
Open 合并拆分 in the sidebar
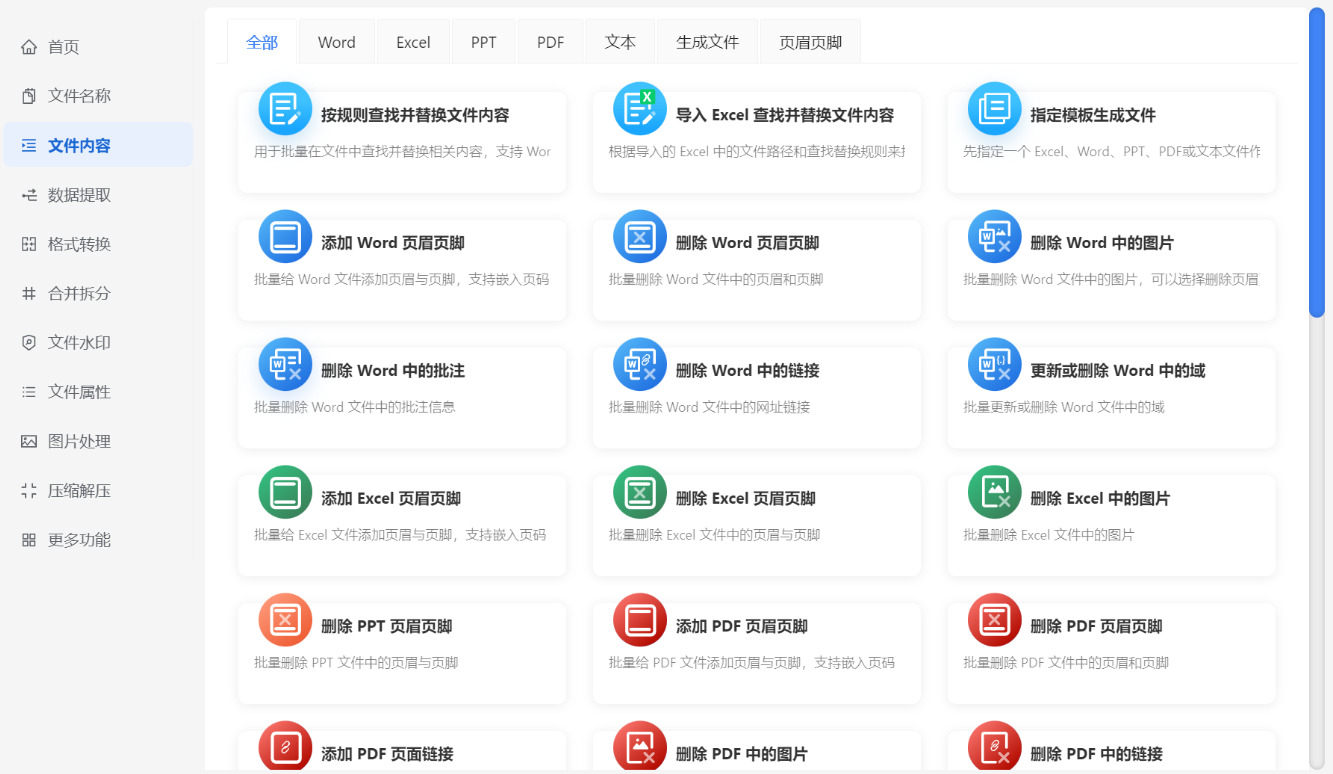point(98,294)
